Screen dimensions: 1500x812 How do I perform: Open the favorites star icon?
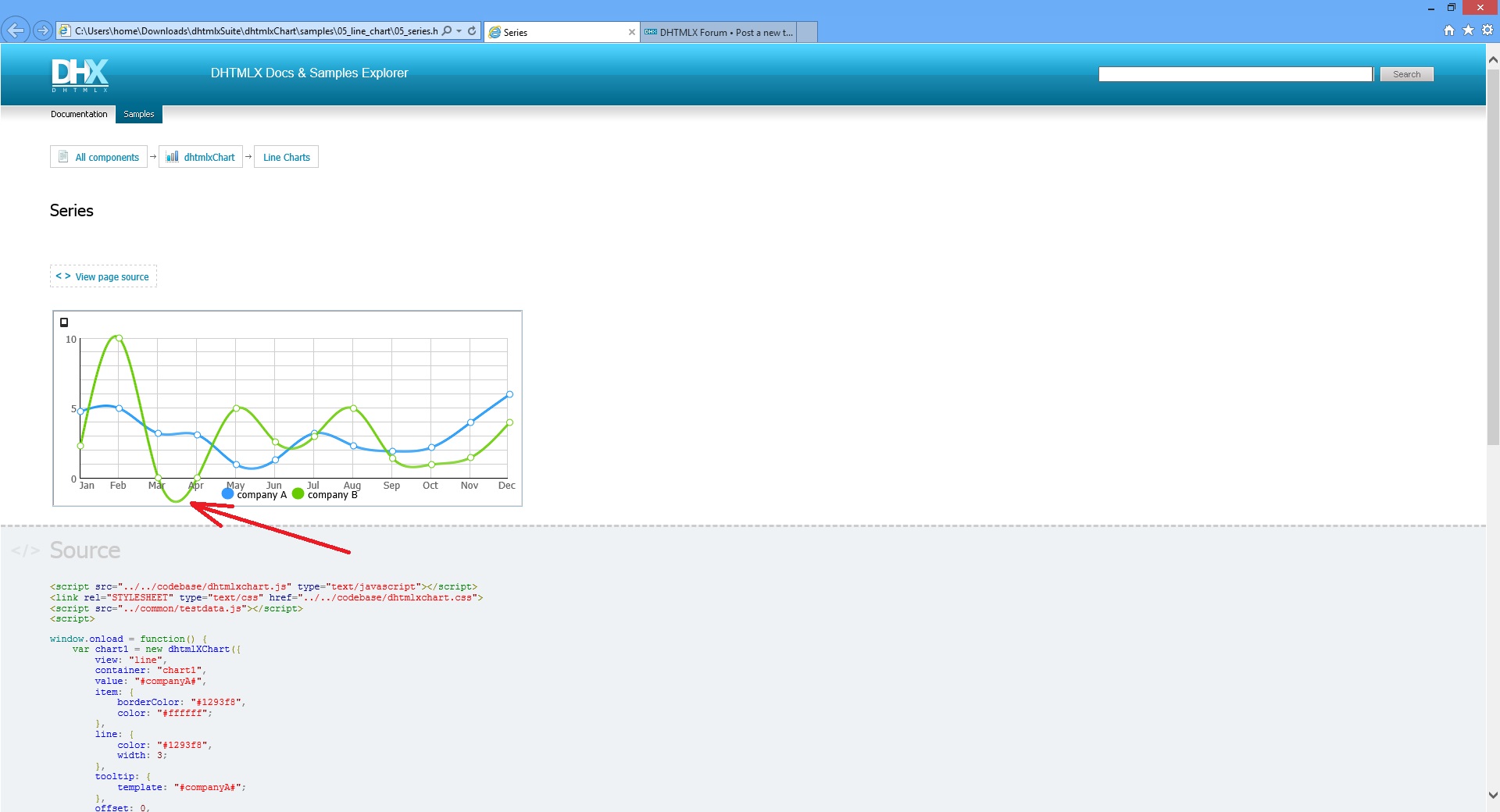click(1468, 30)
